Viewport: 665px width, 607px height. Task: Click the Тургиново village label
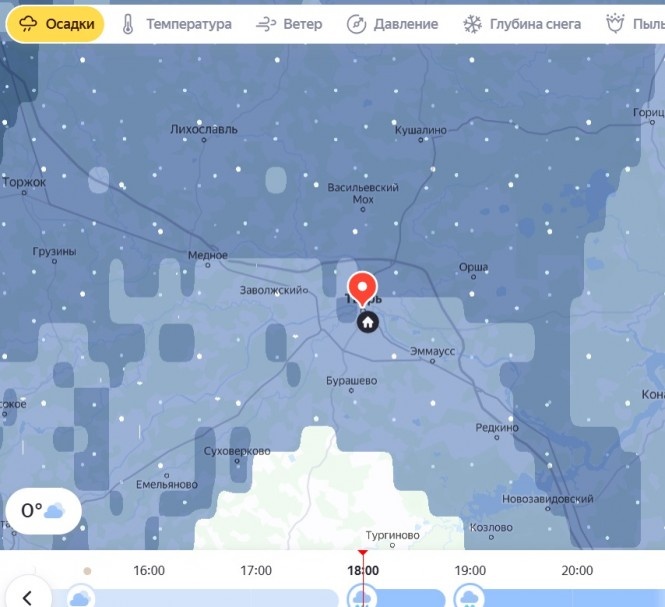(x=392, y=535)
